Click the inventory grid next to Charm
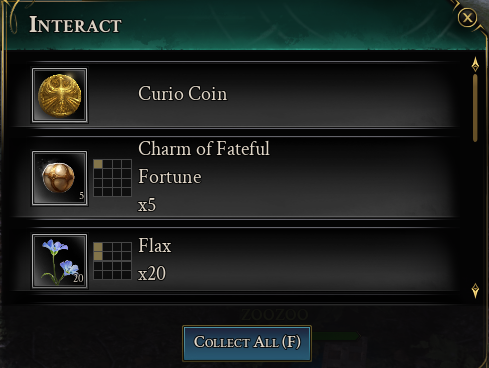489x368 pixels. tap(112, 178)
